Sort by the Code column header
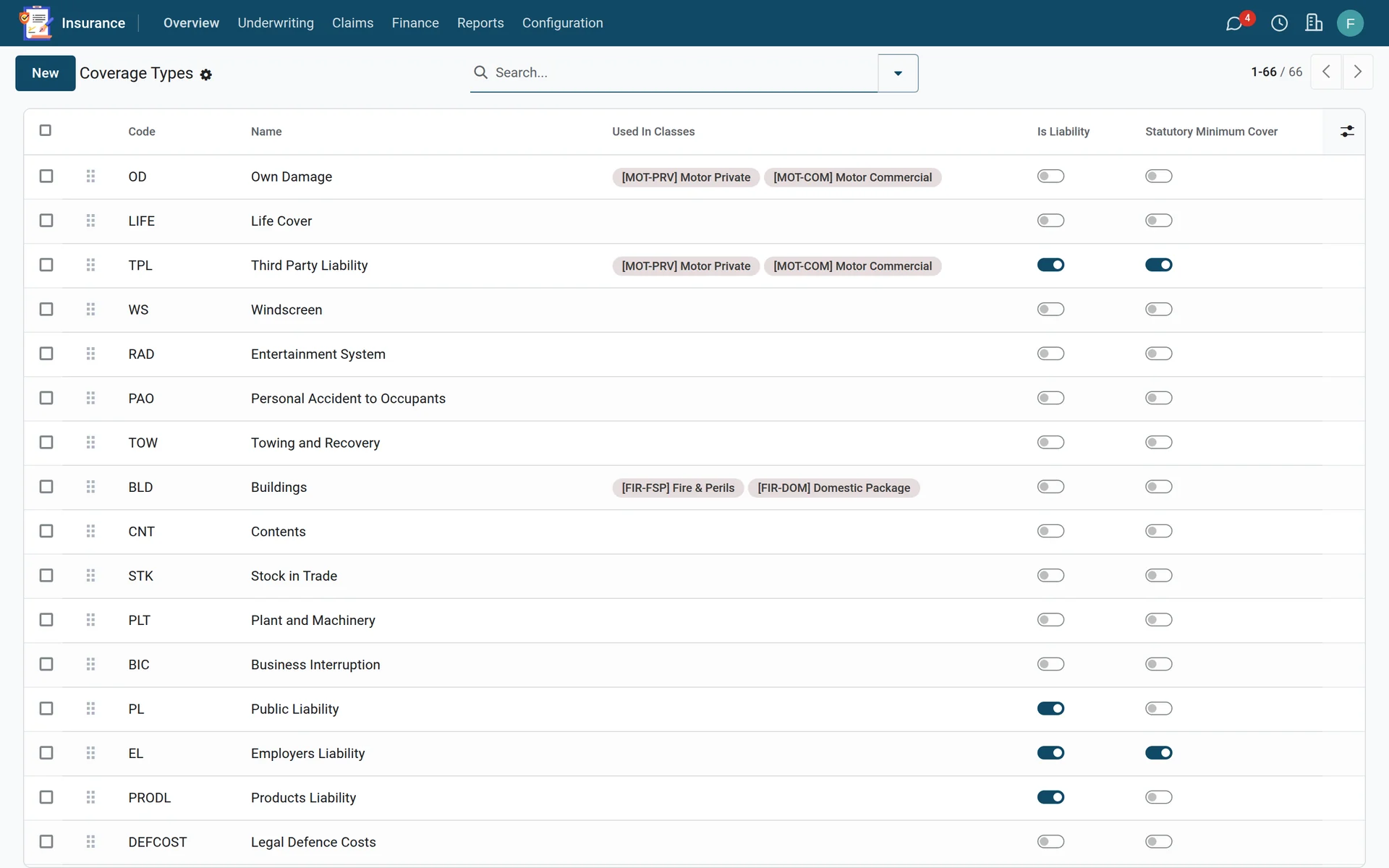1389x868 pixels. (x=142, y=132)
